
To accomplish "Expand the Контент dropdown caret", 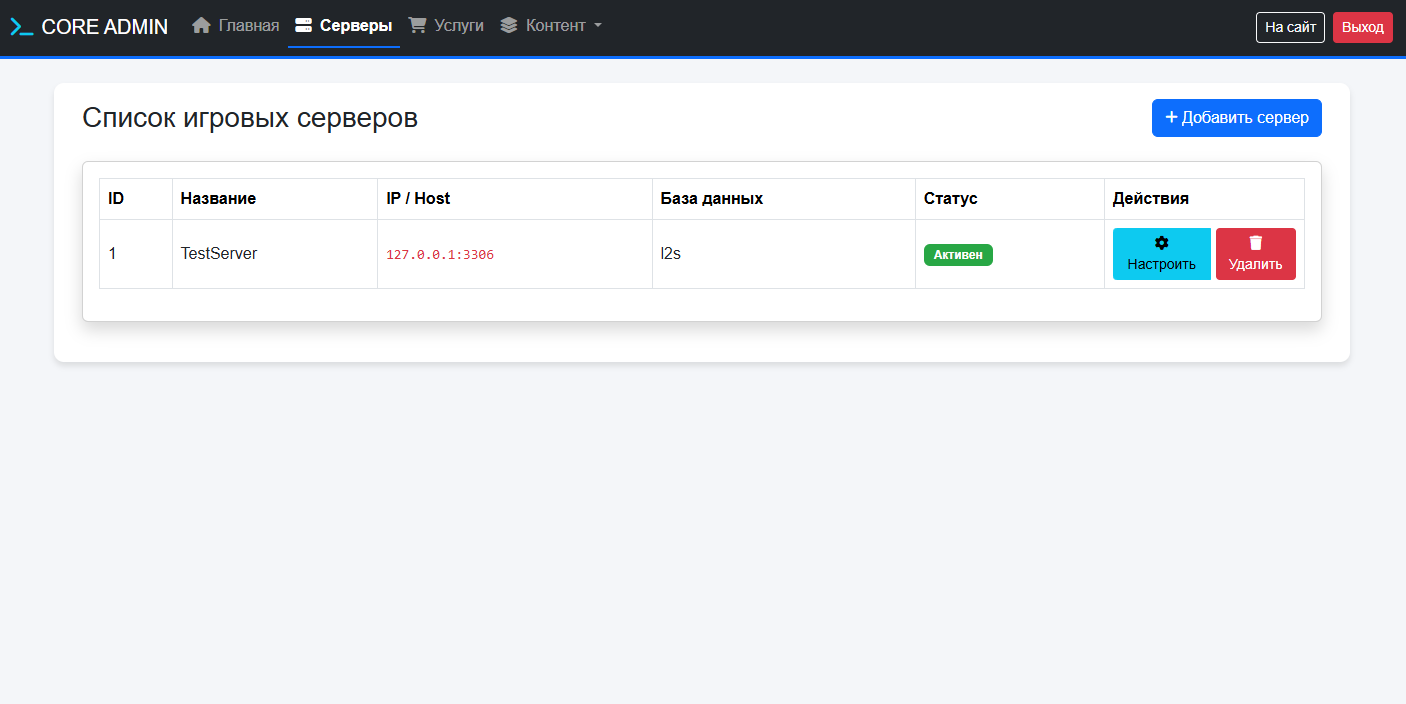I will point(598,25).
